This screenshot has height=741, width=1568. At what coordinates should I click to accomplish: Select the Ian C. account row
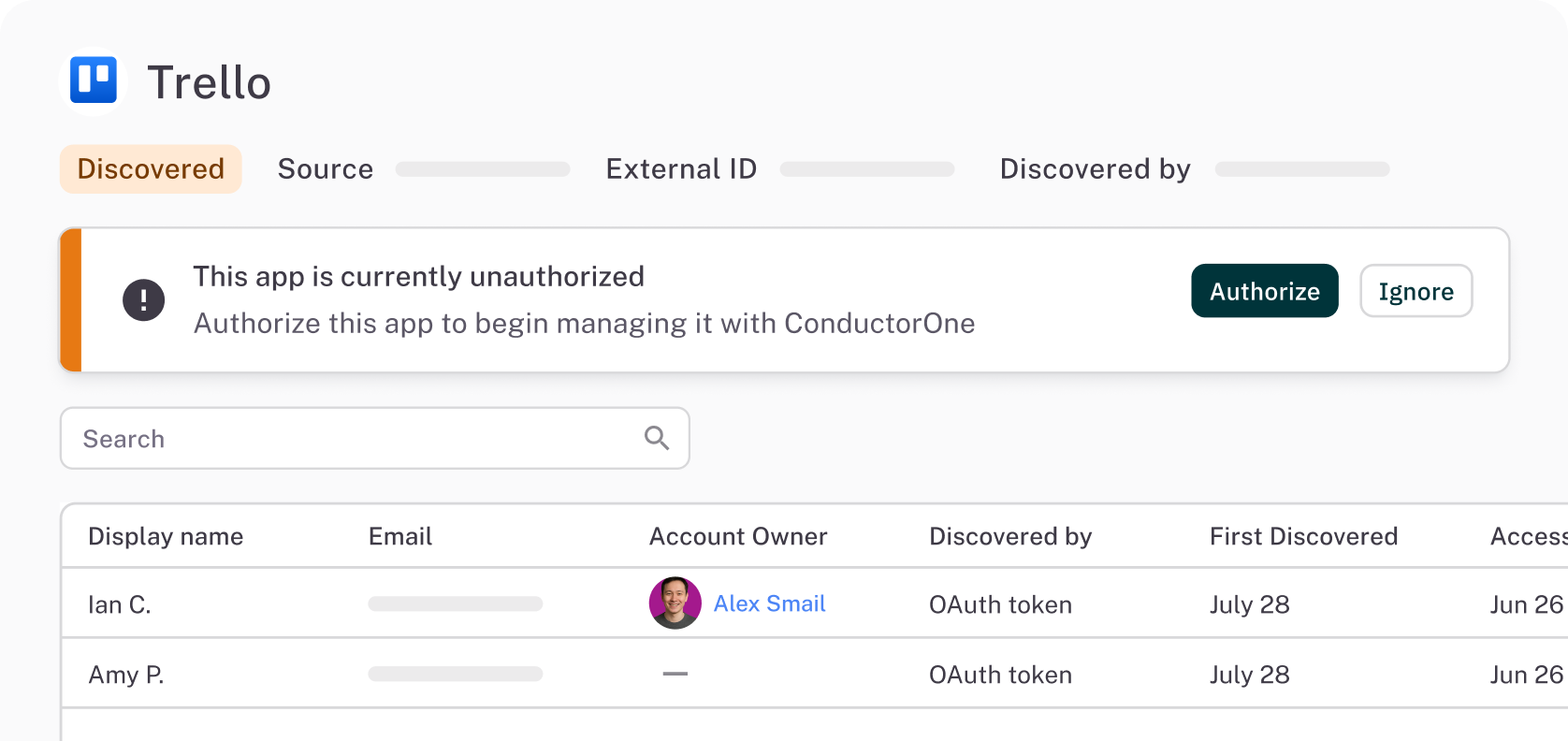(x=120, y=604)
